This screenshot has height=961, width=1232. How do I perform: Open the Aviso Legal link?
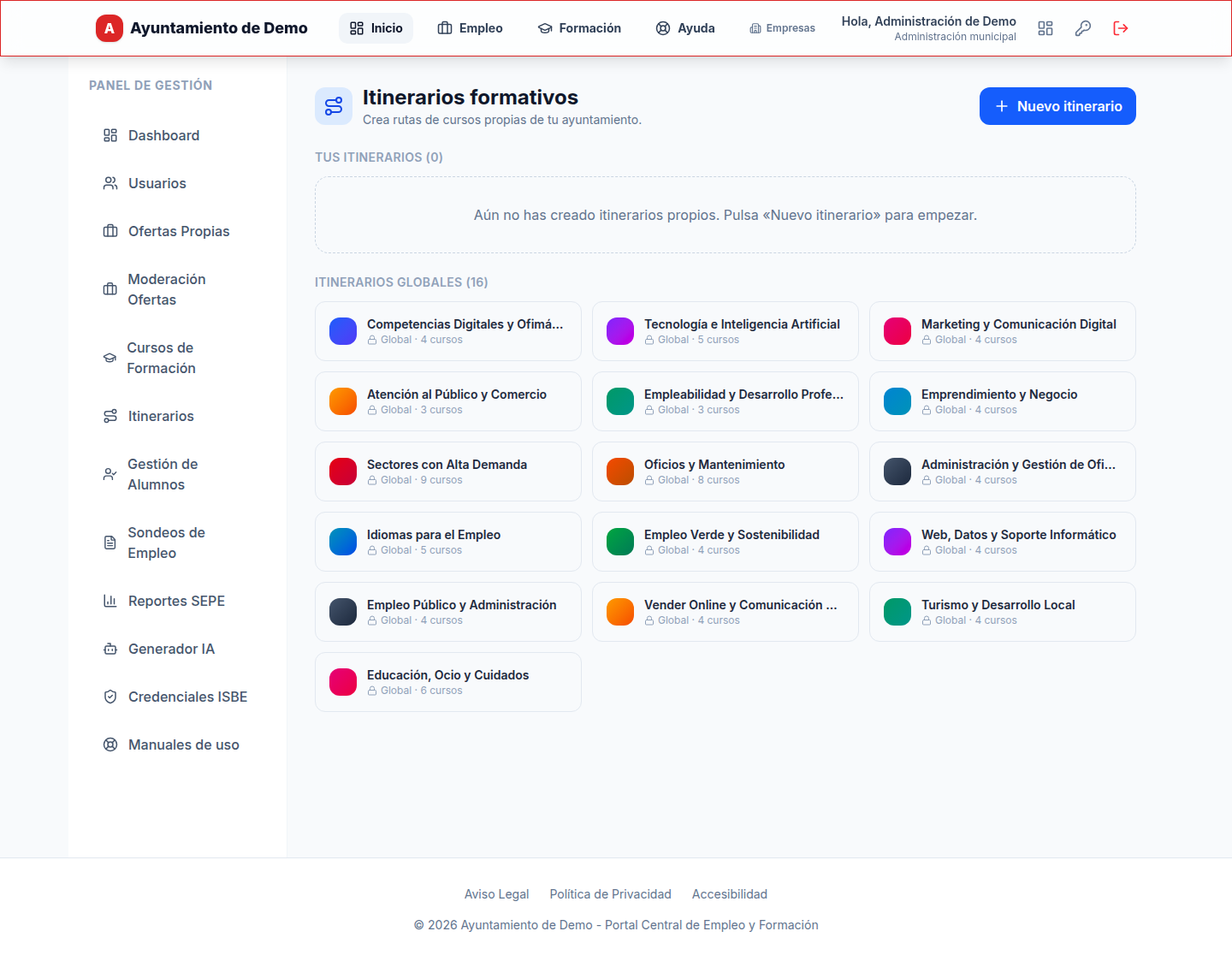497,894
